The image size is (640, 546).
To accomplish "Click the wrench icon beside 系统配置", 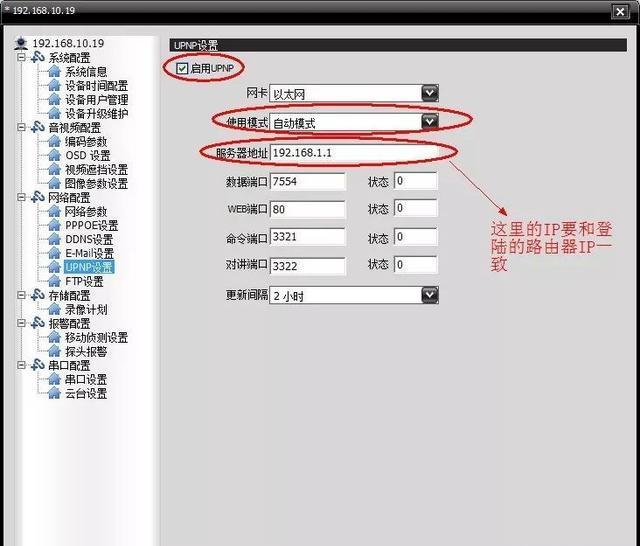I will pyautogui.click(x=38, y=57).
